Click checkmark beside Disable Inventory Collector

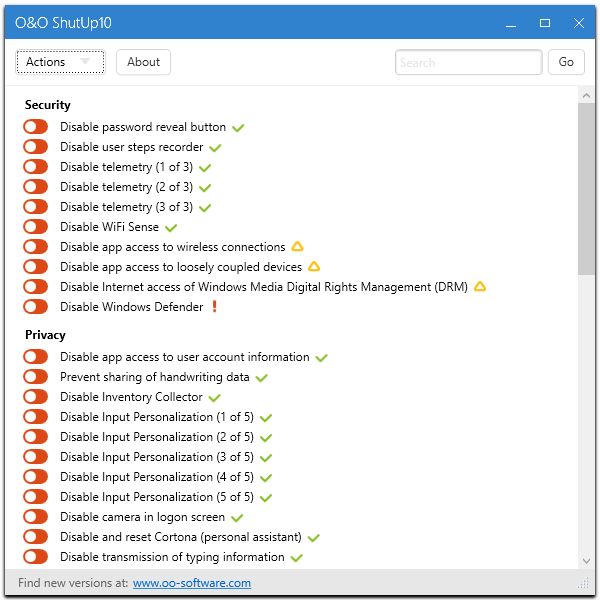(x=215, y=398)
